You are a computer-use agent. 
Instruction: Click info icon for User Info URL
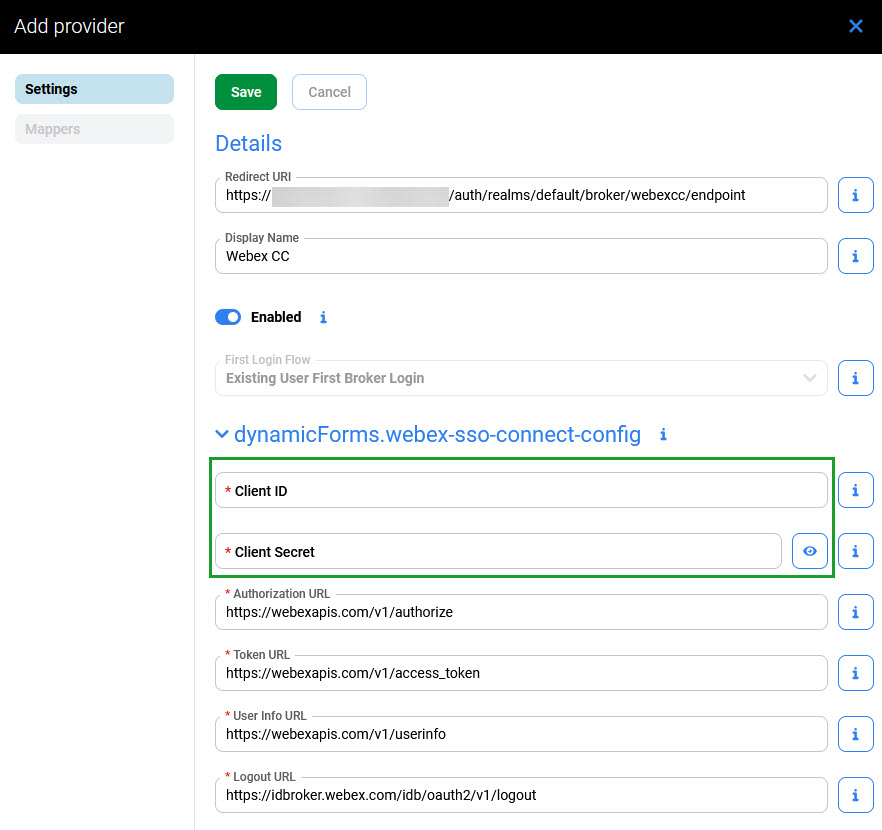coord(855,734)
